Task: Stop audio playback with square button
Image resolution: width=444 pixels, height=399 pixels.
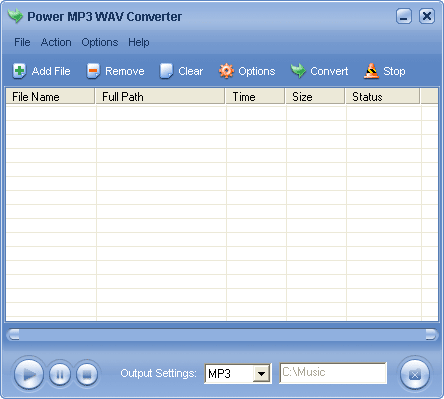Action: click(x=87, y=374)
